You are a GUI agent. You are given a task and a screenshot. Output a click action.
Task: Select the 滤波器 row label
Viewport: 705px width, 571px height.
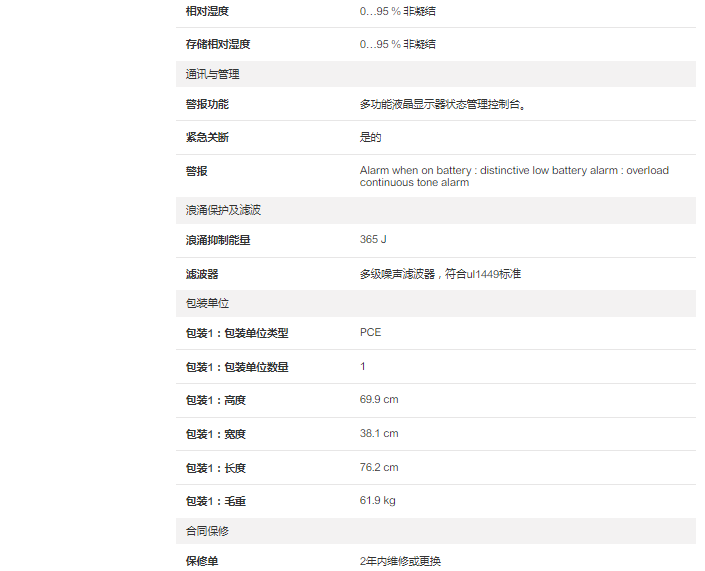pos(201,273)
